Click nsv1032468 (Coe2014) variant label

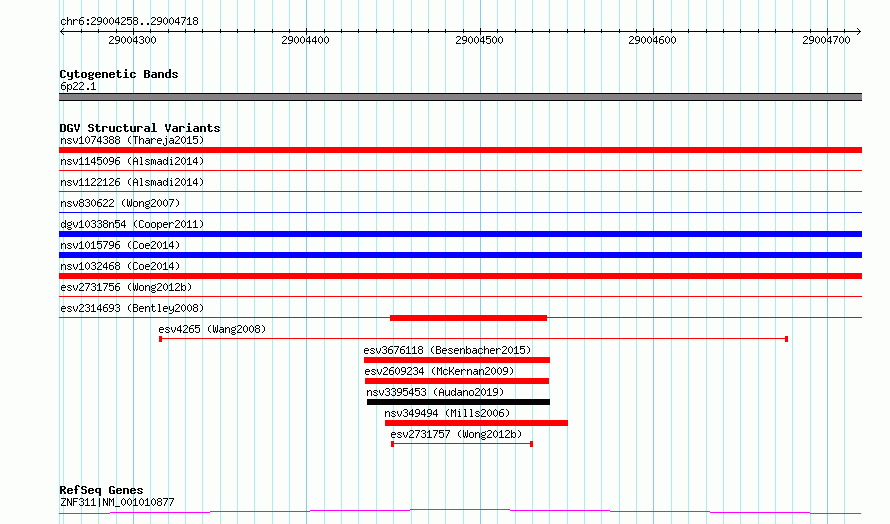(x=120, y=266)
